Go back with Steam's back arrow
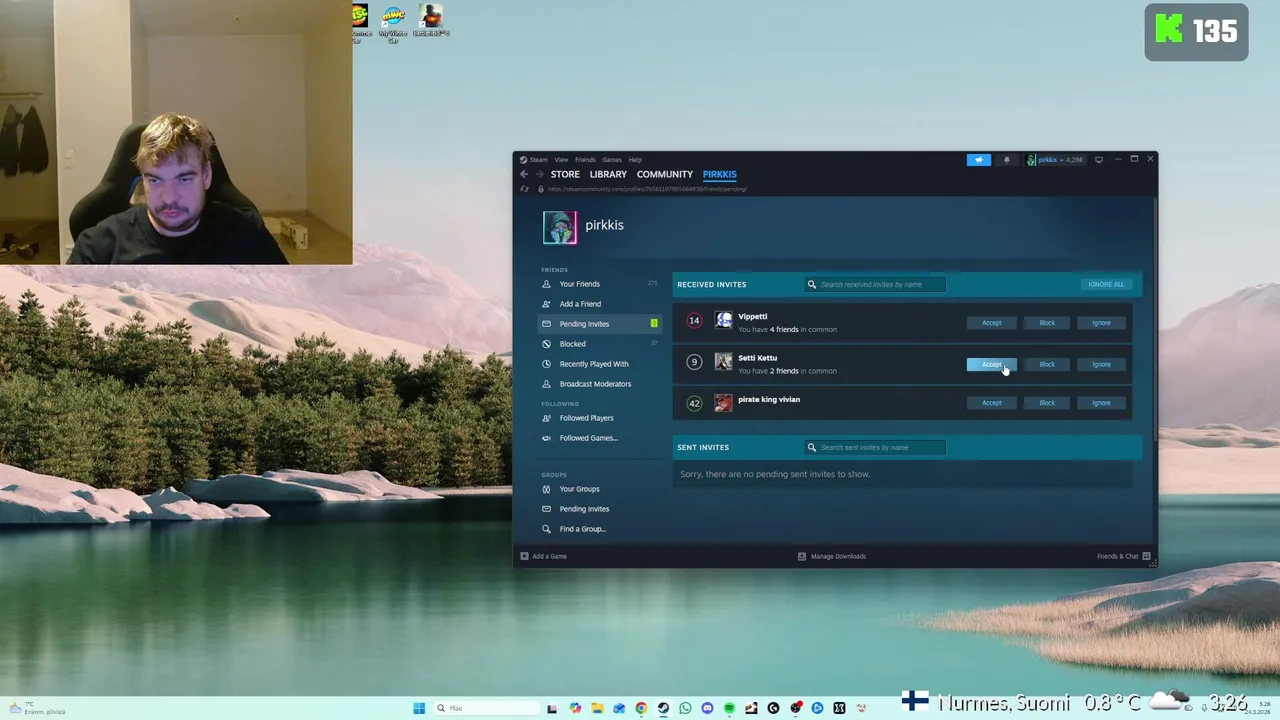Screen dimensions: 1280x720 tap(523, 174)
